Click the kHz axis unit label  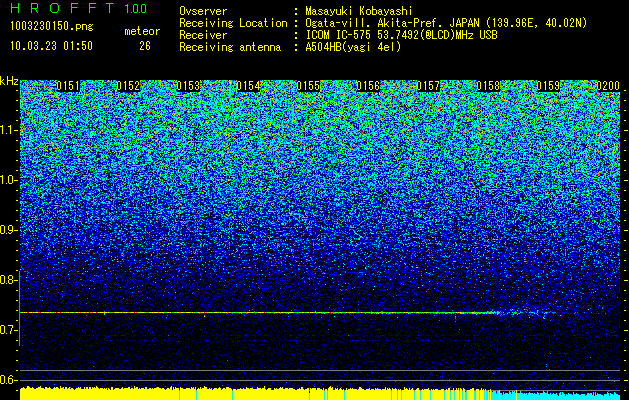(x=9, y=81)
